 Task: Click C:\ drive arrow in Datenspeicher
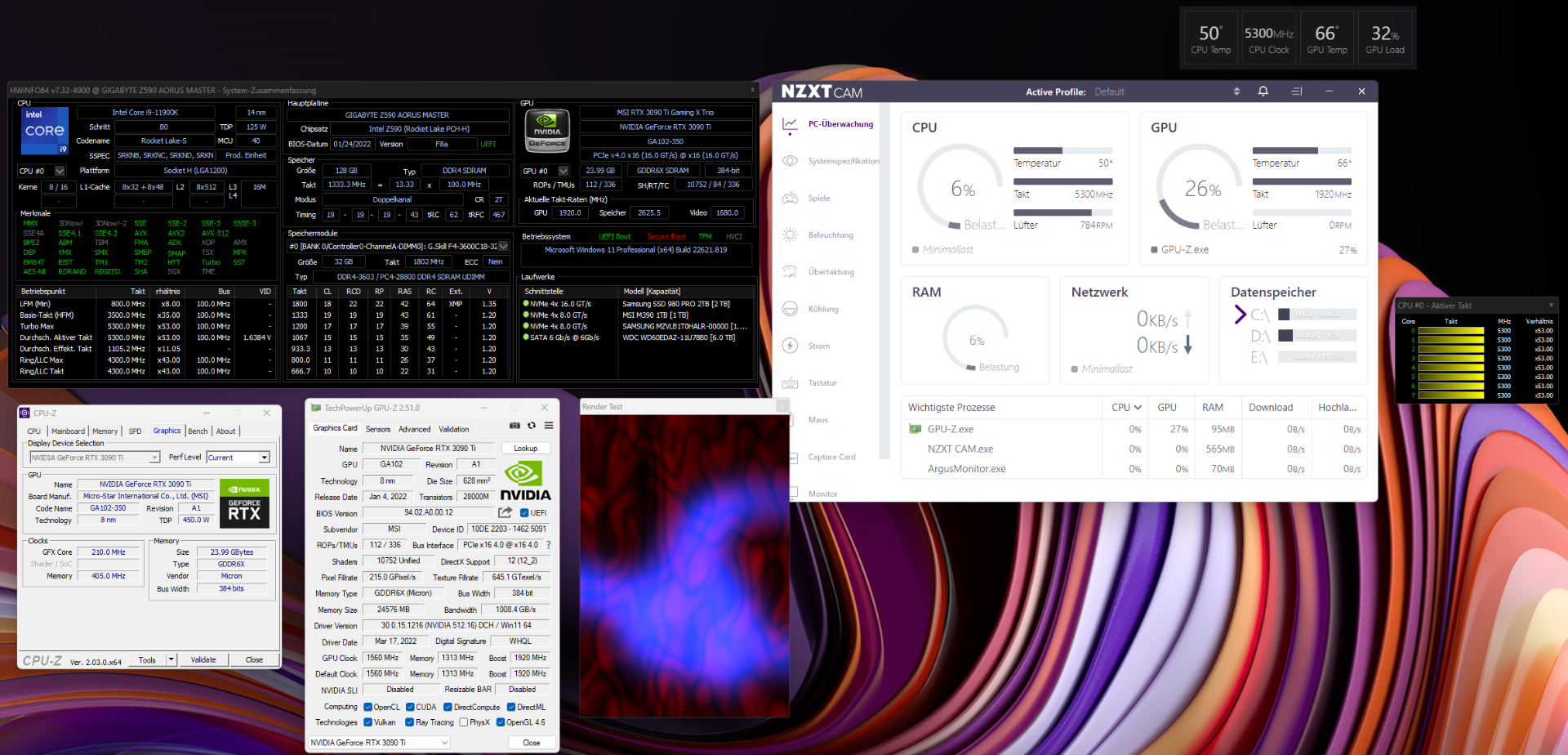[1240, 315]
